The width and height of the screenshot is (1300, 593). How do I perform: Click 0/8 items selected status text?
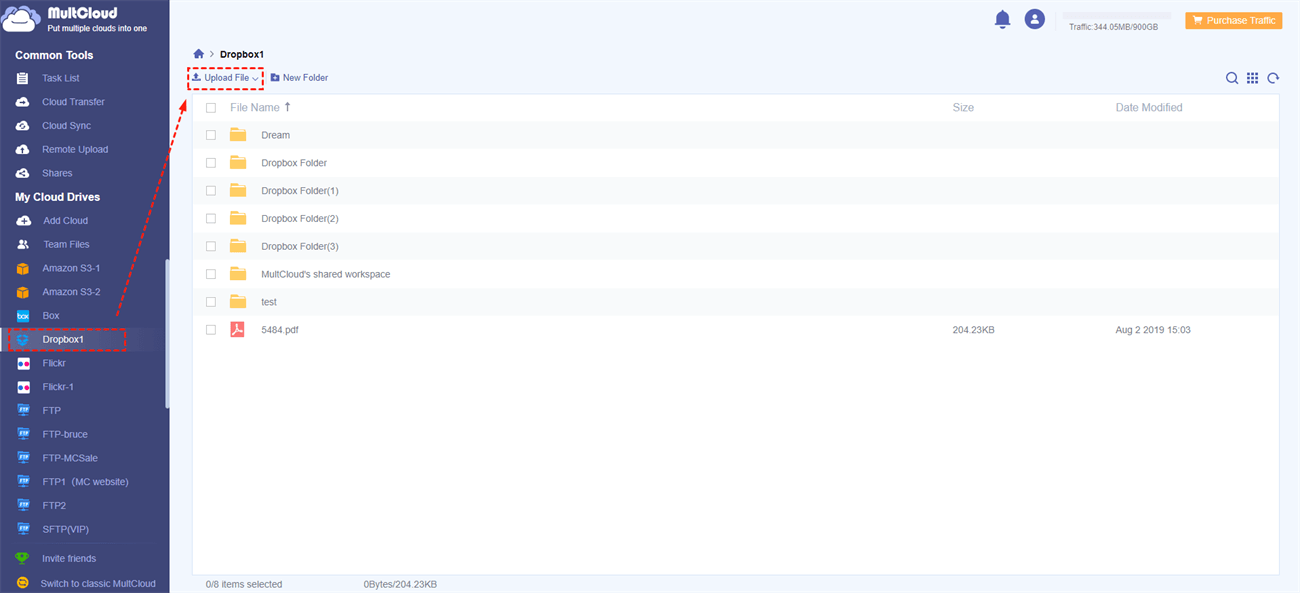pyautogui.click(x=244, y=584)
